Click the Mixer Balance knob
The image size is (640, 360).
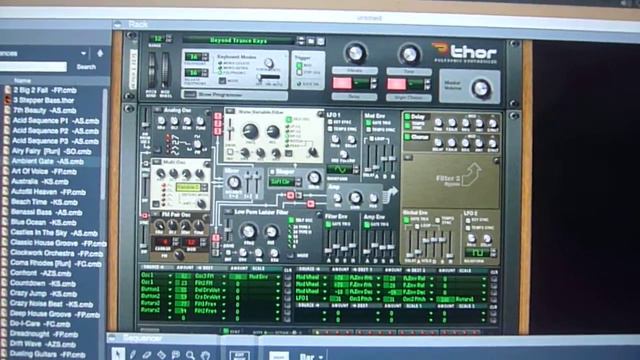[233, 182]
